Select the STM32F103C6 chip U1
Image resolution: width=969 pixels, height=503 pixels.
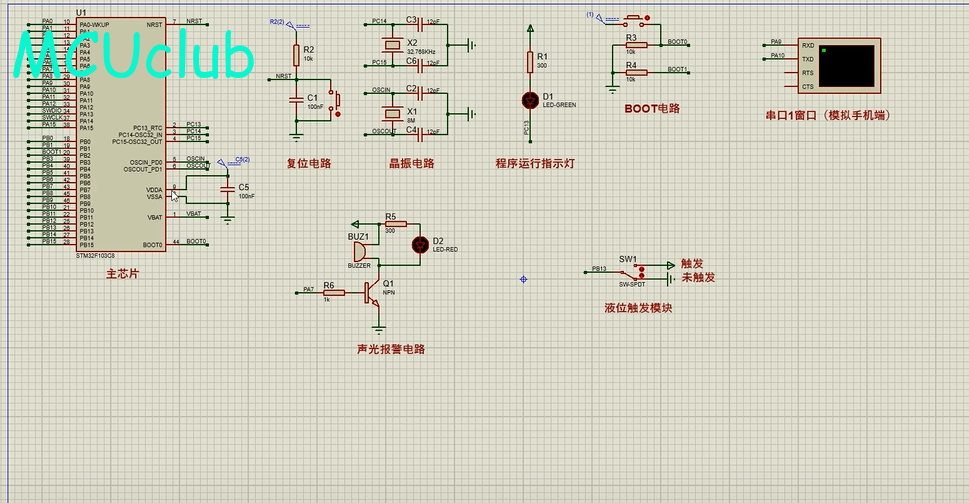click(121, 134)
